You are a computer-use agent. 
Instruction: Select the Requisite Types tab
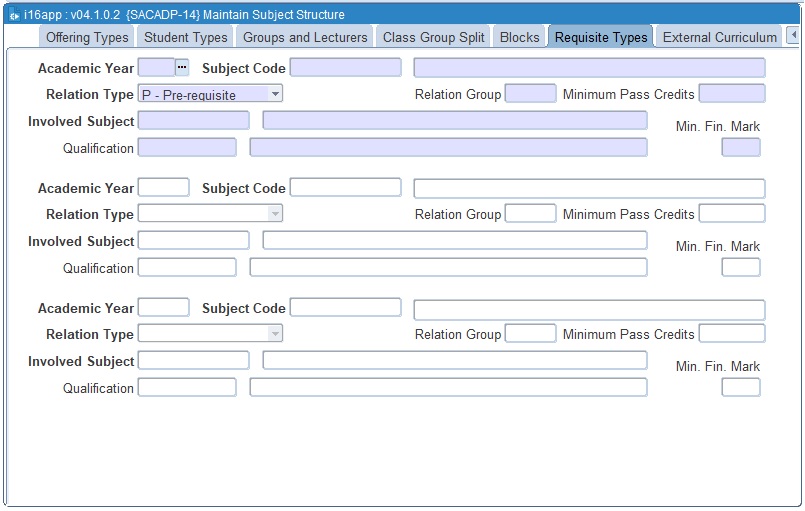(601, 37)
